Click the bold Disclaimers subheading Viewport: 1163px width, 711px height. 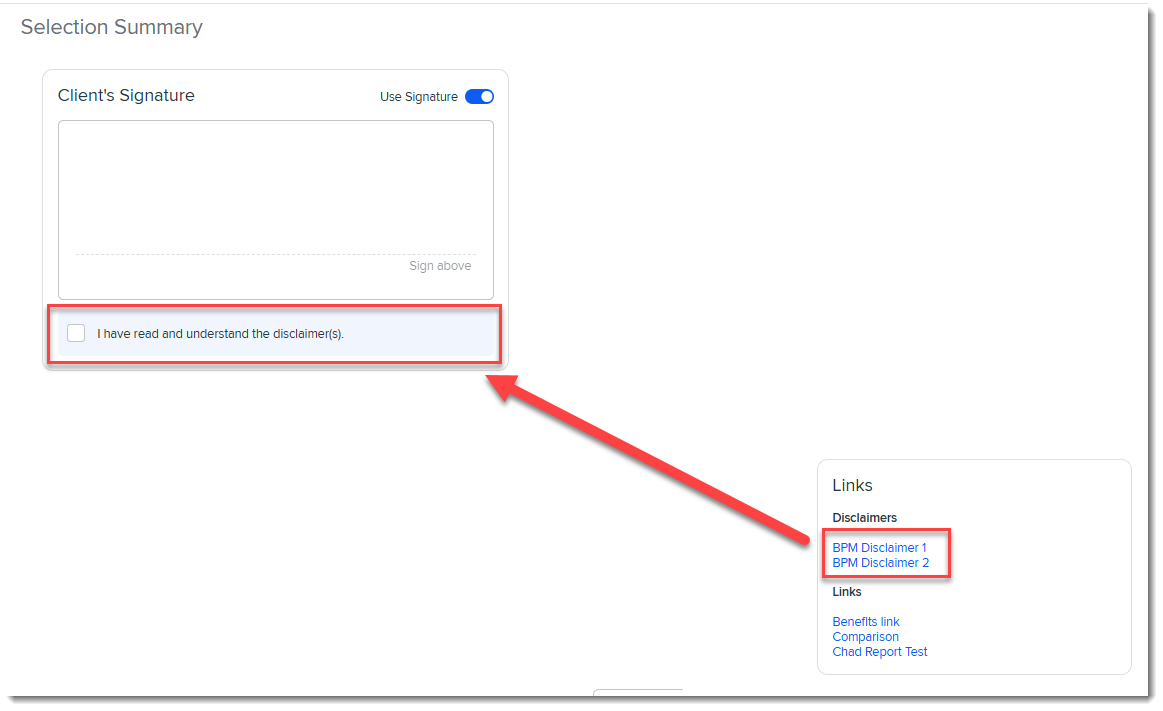tap(864, 518)
